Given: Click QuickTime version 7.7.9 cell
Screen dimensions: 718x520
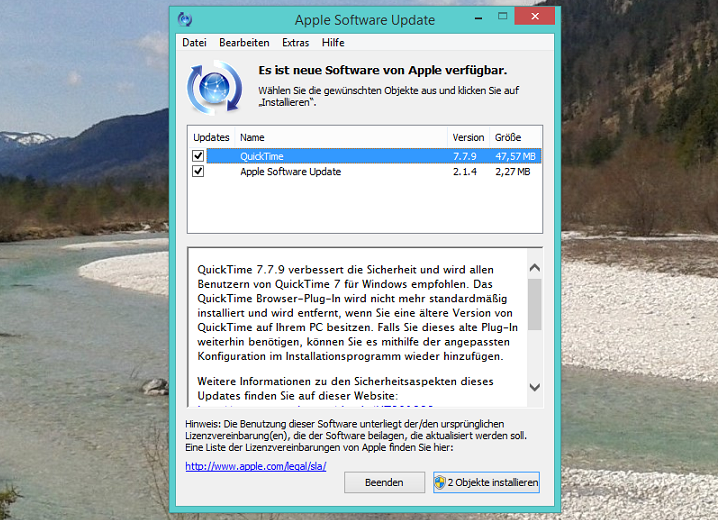Looking at the screenshot, I should (x=465, y=156).
